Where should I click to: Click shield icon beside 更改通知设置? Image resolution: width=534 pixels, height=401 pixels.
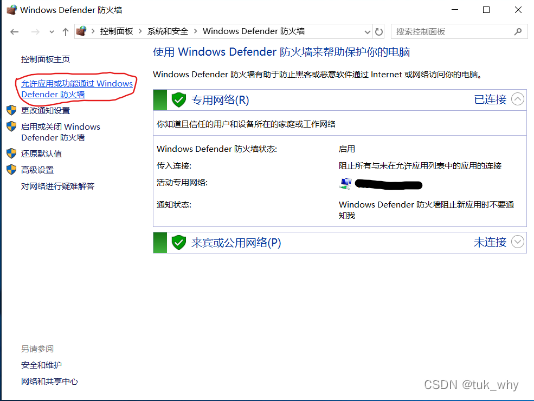tap(11, 110)
